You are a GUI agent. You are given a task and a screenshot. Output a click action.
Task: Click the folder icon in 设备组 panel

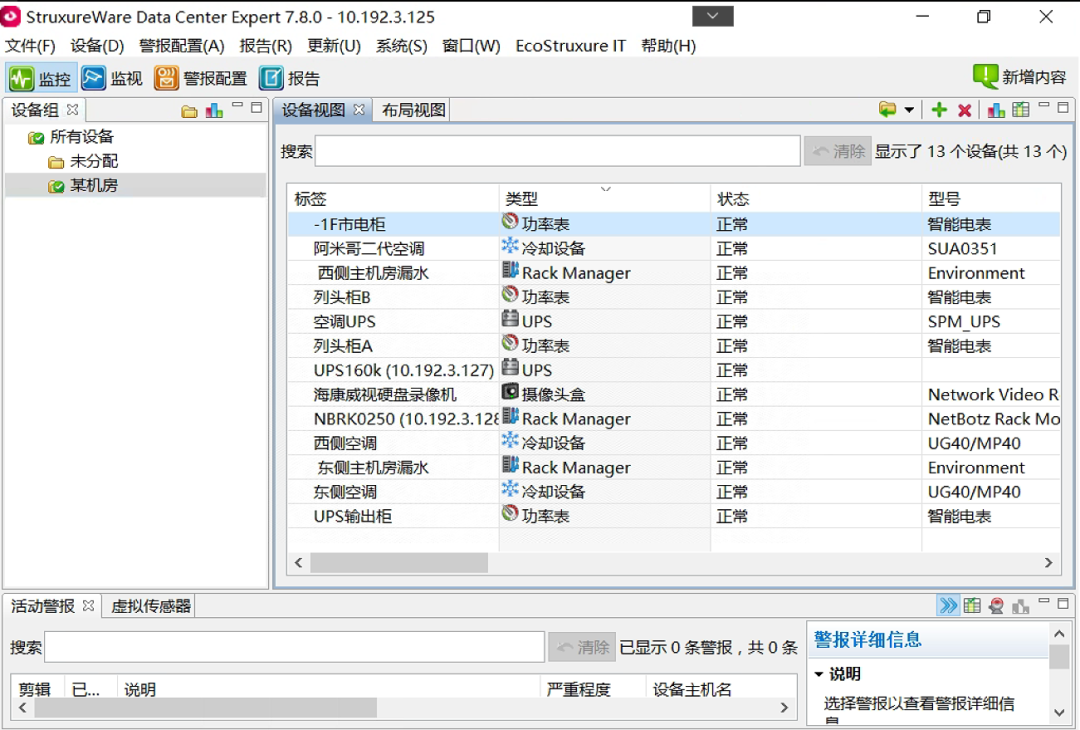[x=189, y=111]
